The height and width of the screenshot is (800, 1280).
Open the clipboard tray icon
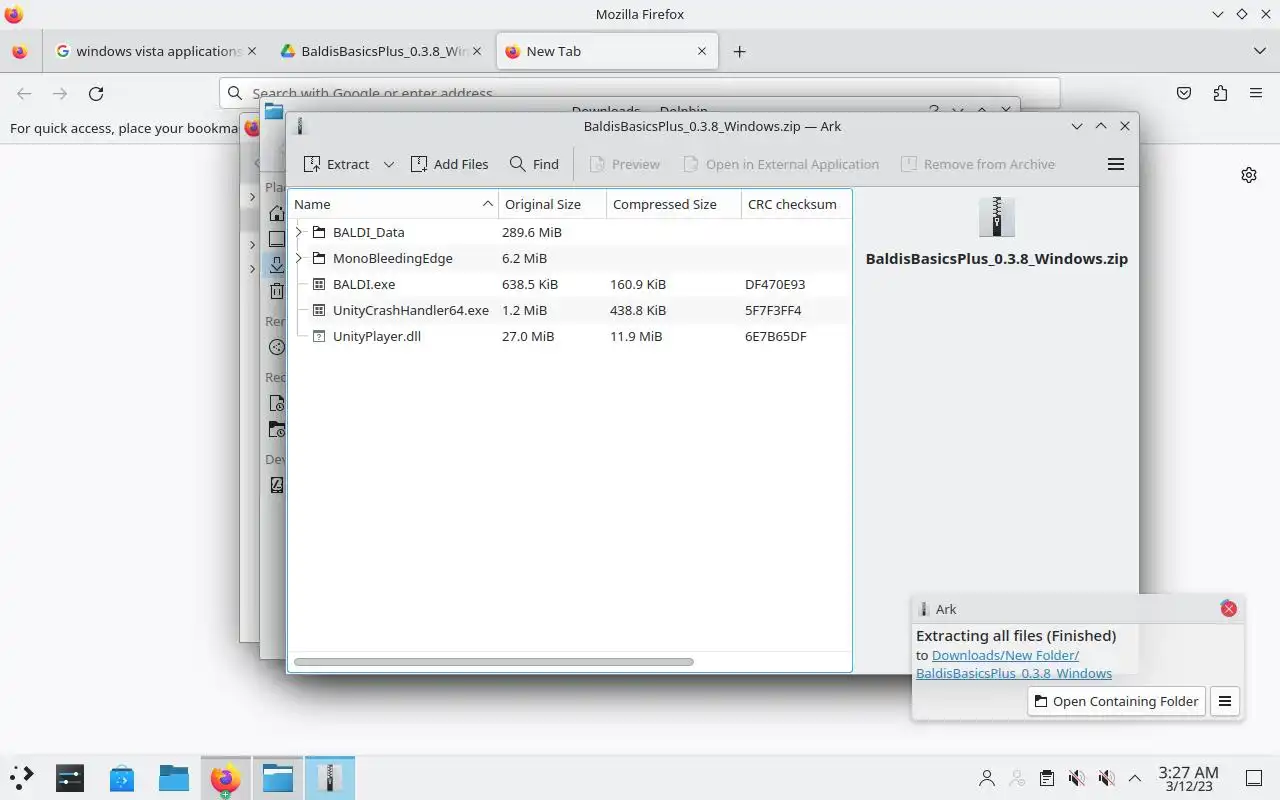1046,777
